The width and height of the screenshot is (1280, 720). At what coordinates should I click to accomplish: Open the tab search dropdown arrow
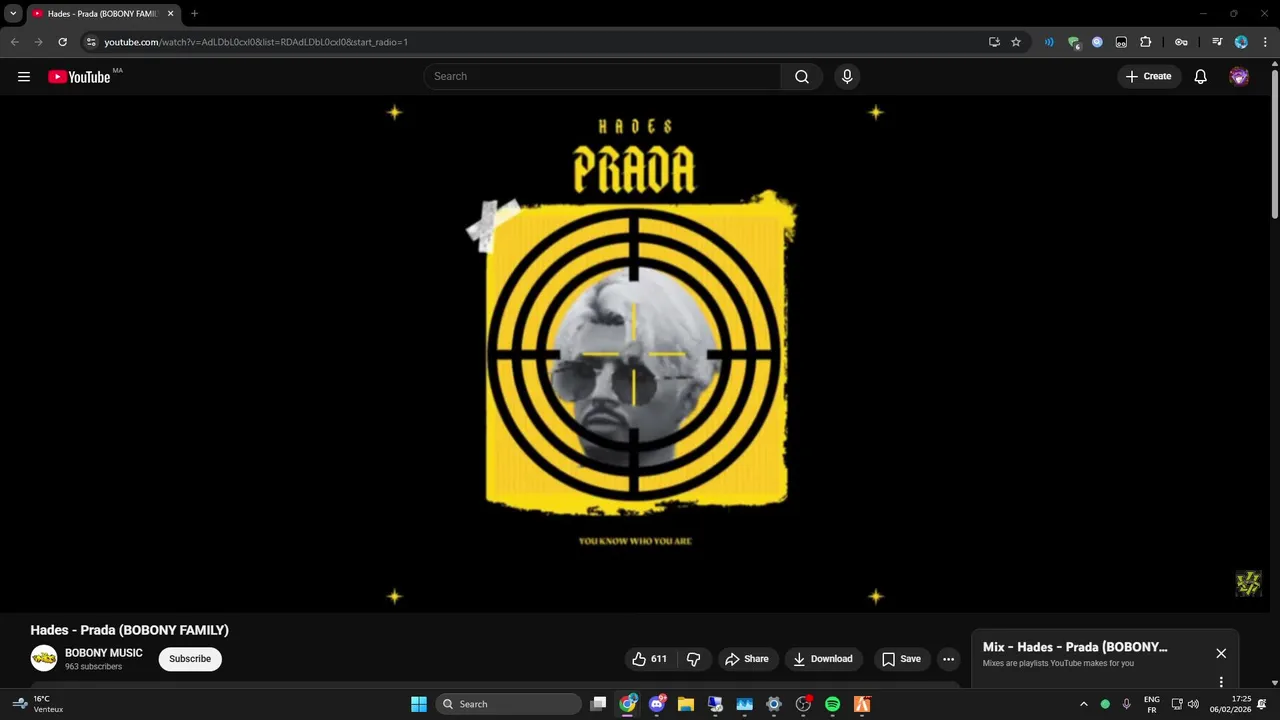point(13,14)
